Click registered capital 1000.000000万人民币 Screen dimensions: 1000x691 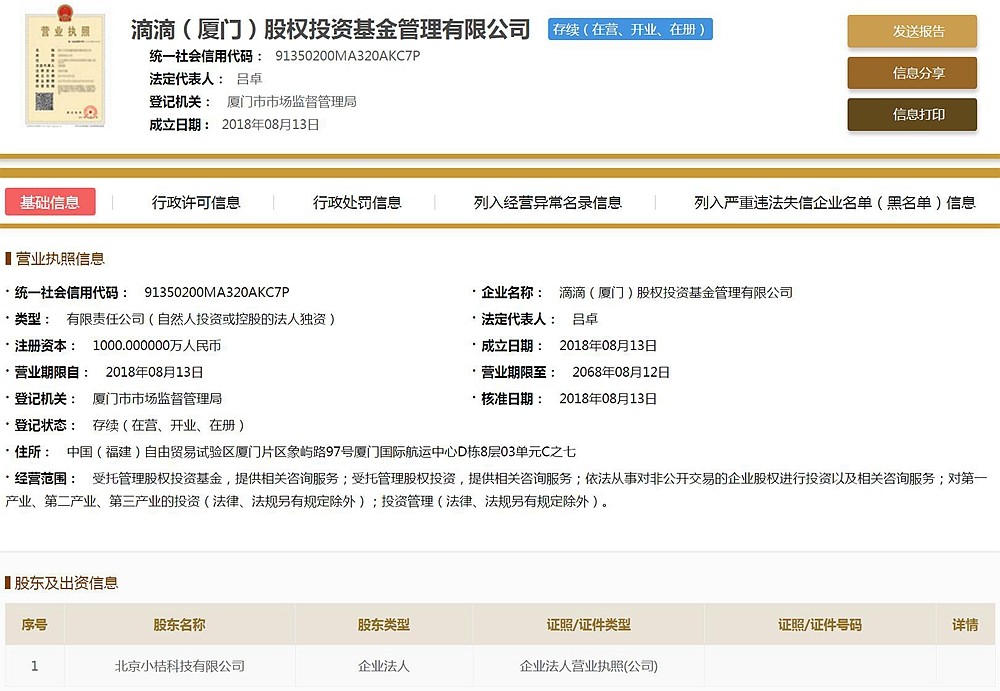[x=157, y=345]
